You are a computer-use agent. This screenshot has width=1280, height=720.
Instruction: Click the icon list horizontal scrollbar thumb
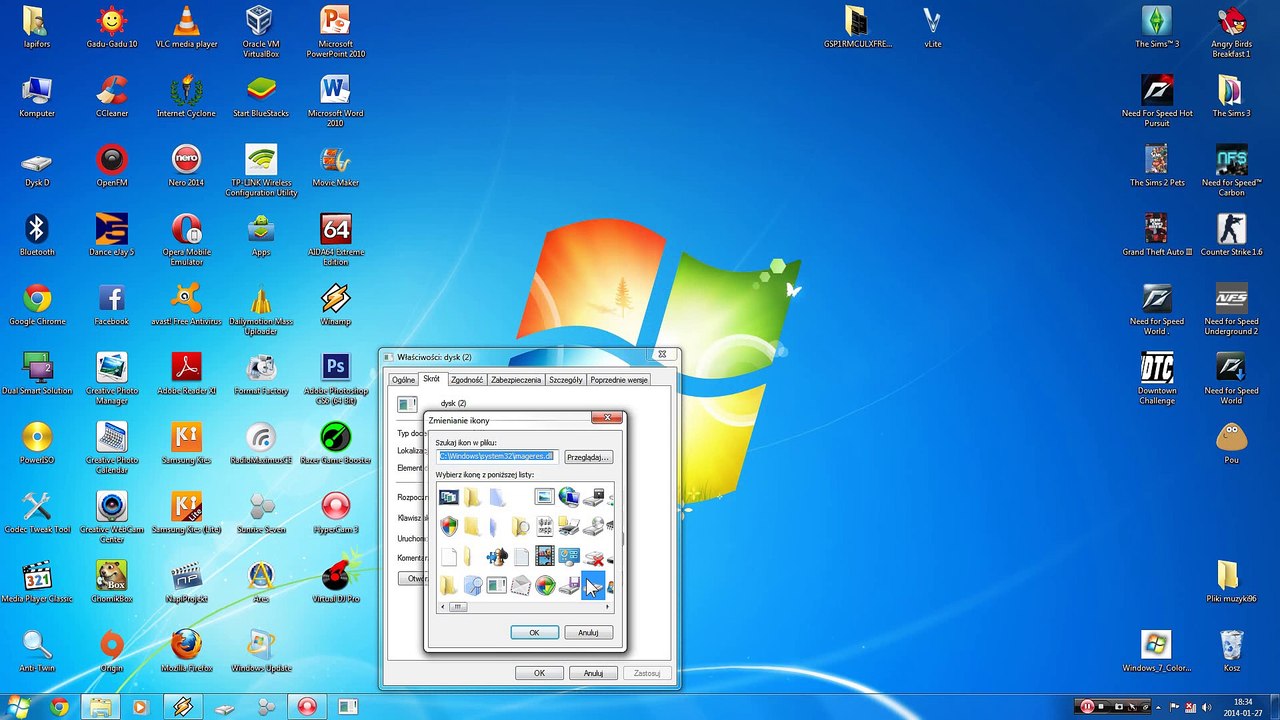(457, 607)
